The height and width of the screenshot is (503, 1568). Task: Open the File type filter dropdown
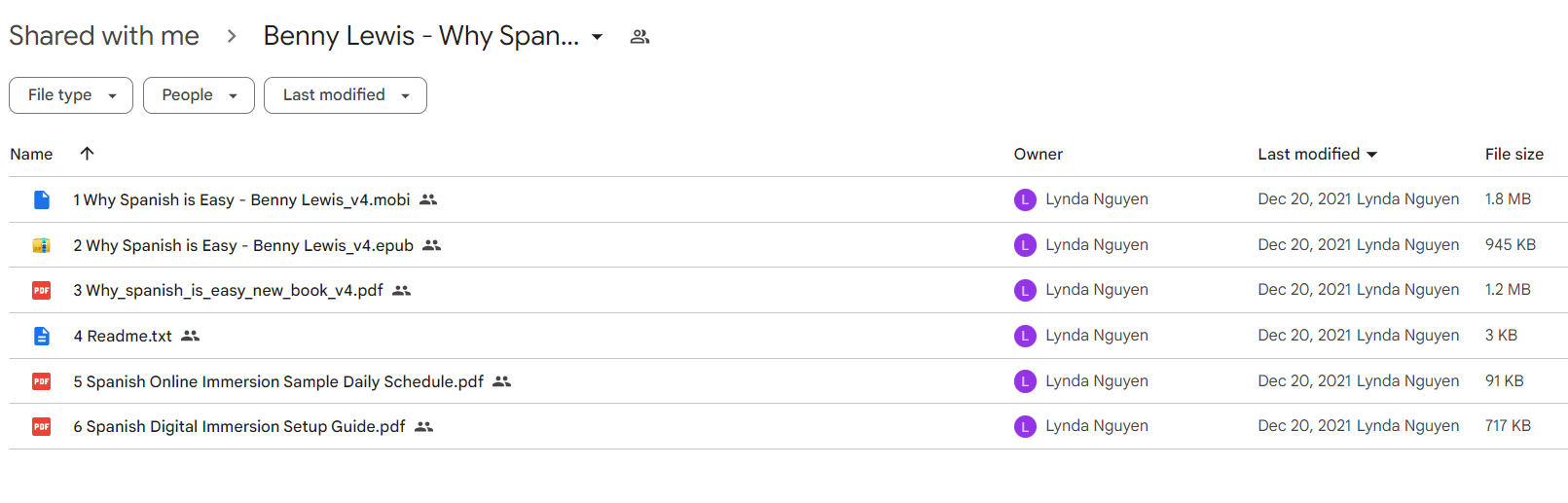pos(71,95)
